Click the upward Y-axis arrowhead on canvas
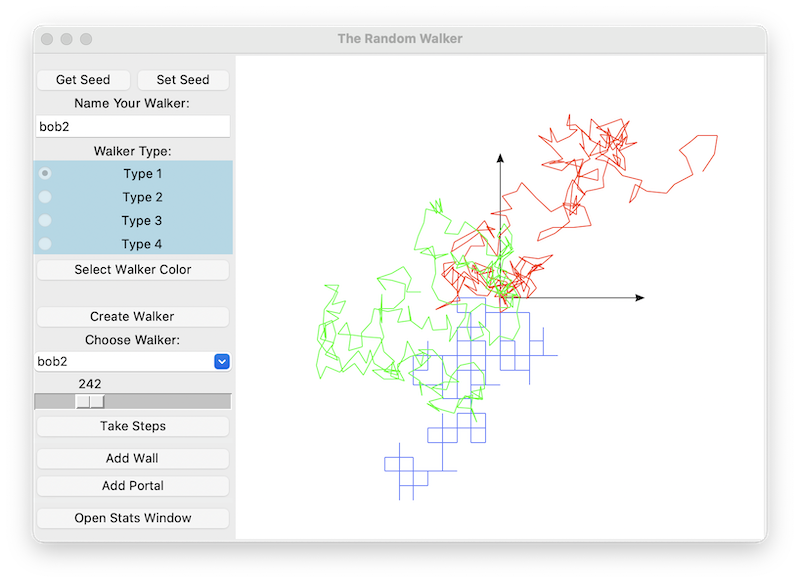The height and width of the screenshot is (583, 800). click(500, 157)
